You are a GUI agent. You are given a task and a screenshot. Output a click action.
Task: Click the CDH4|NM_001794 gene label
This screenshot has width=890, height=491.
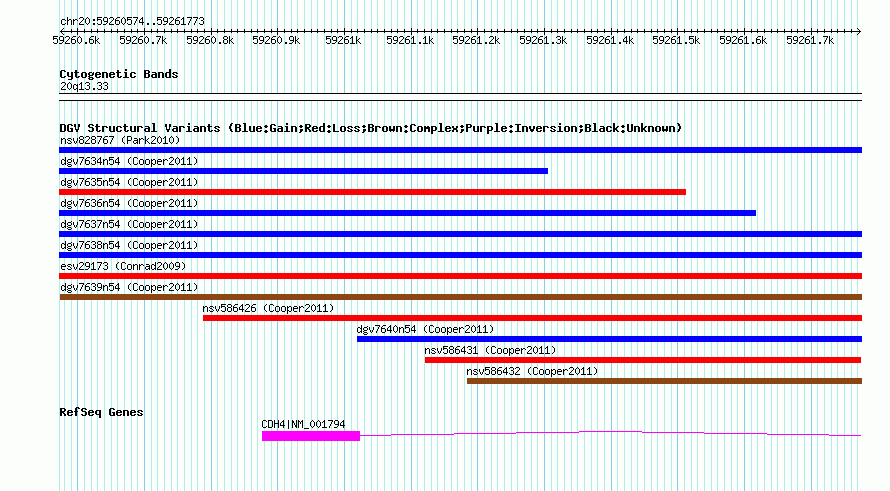303,424
